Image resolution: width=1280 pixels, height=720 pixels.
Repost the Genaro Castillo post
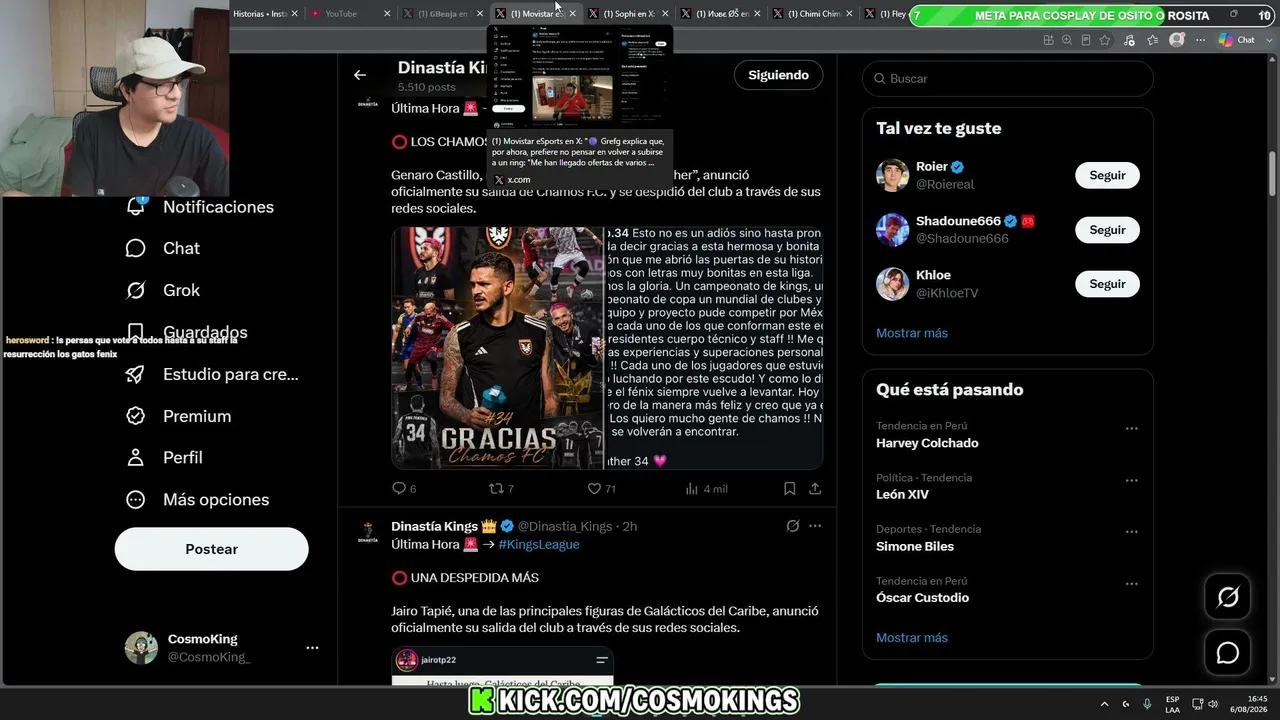pyautogui.click(x=496, y=489)
